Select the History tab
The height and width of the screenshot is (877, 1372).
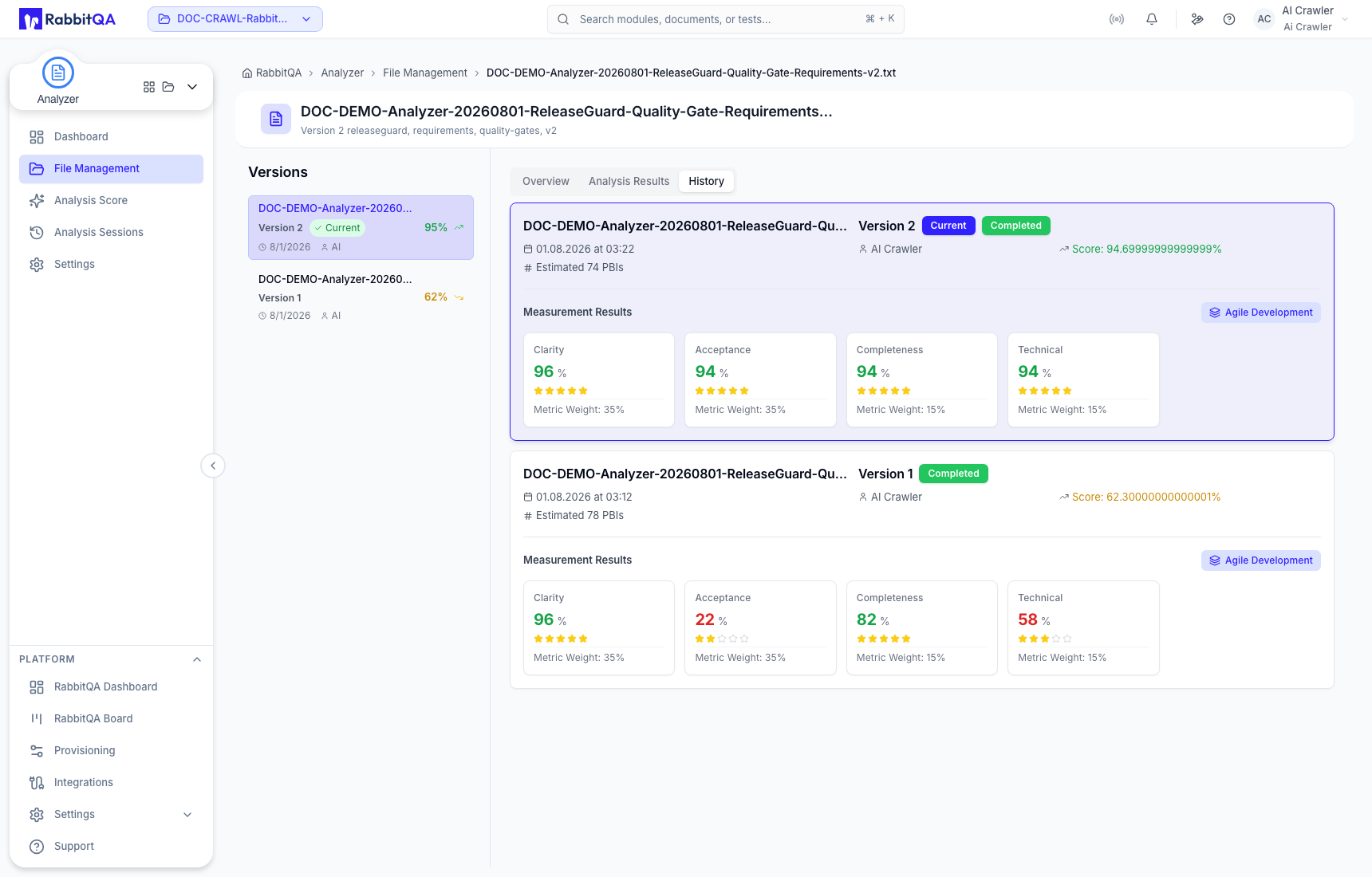pyautogui.click(x=707, y=181)
